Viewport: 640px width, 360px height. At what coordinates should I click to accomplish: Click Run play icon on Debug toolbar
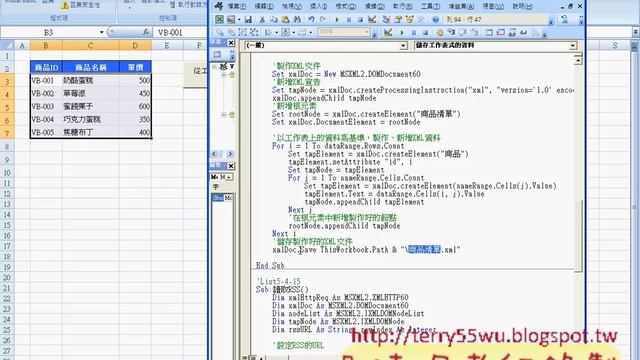point(402,32)
